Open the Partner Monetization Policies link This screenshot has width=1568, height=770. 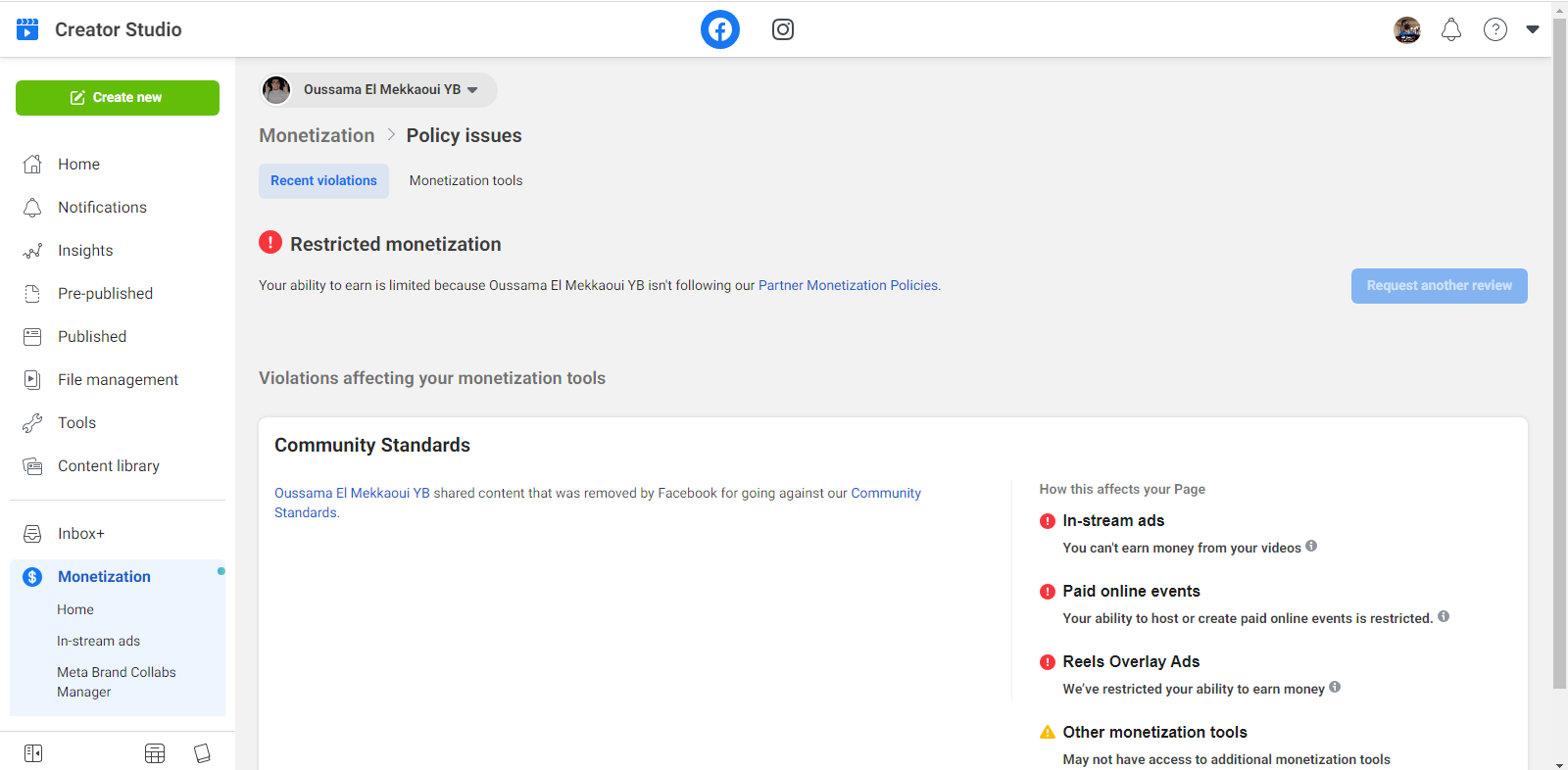pos(848,286)
